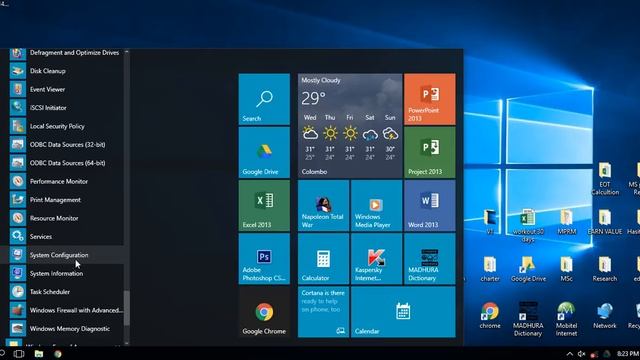Open Services
The height and width of the screenshot is (360, 640).
62,236
